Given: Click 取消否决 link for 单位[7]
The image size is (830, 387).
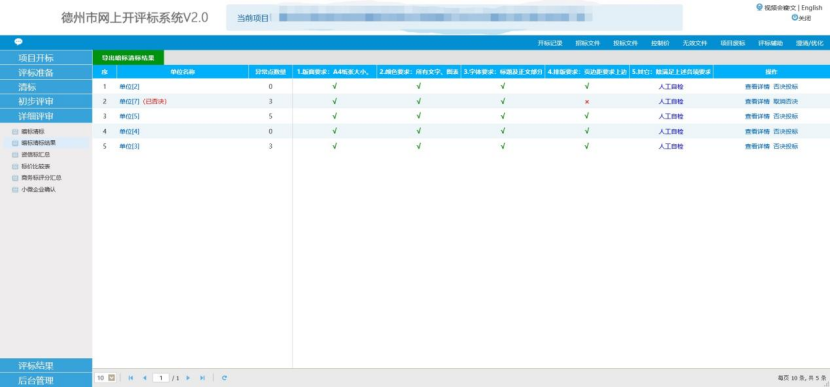Looking at the screenshot, I should click(786, 102).
